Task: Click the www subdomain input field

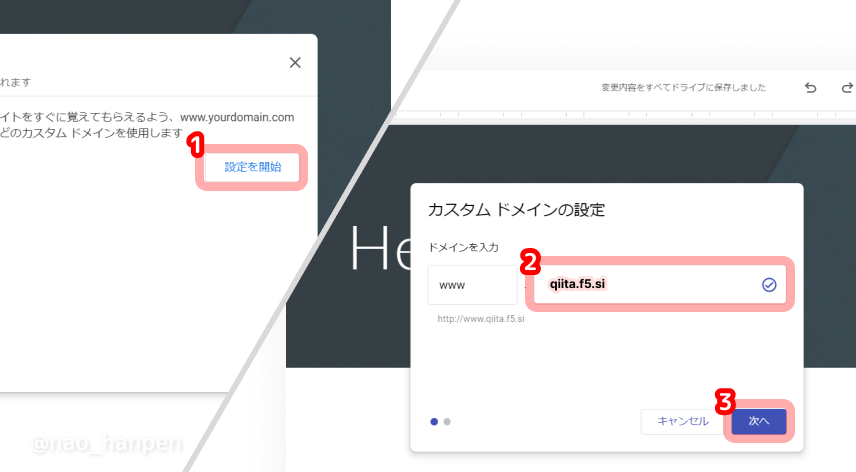Action: (472, 285)
